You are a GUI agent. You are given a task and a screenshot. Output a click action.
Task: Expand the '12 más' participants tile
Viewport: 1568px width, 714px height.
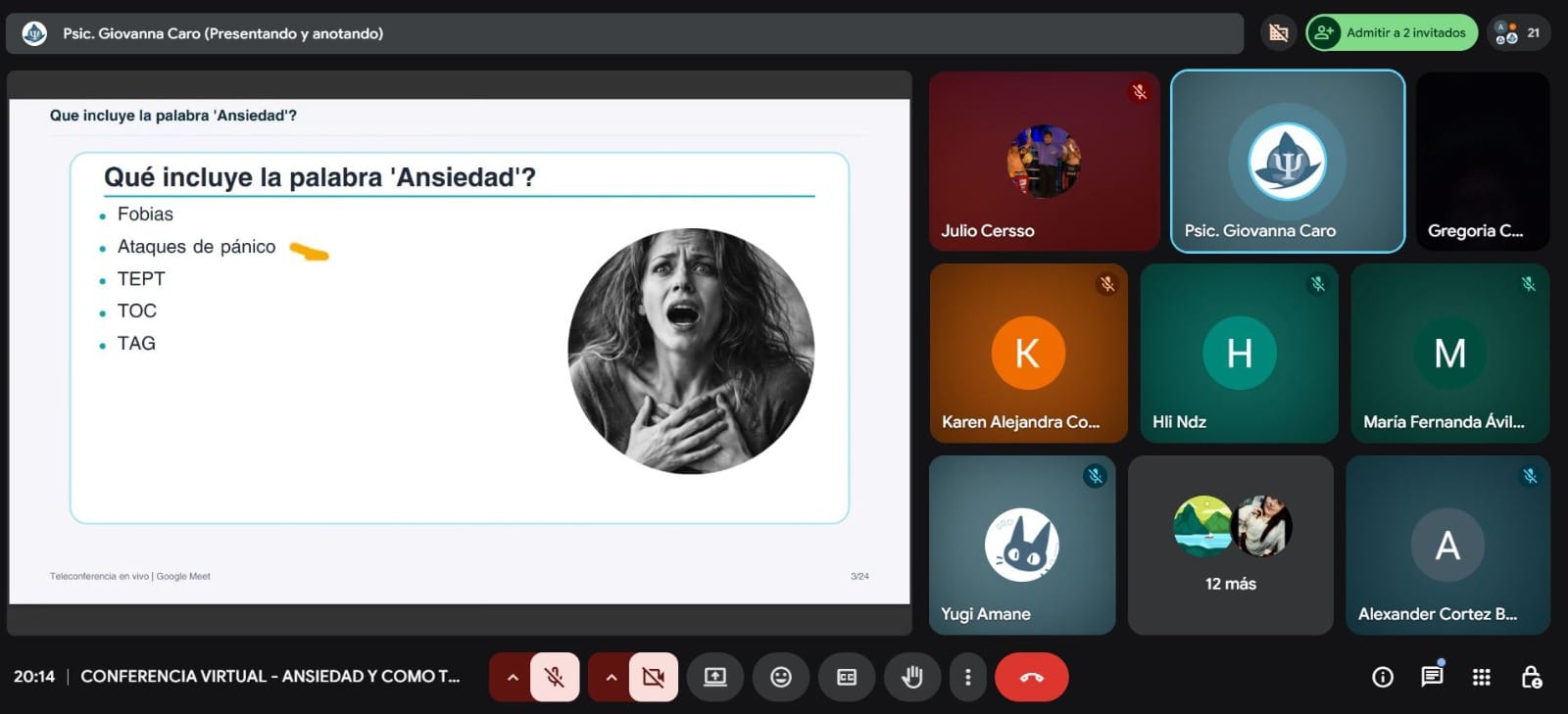pos(1231,545)
